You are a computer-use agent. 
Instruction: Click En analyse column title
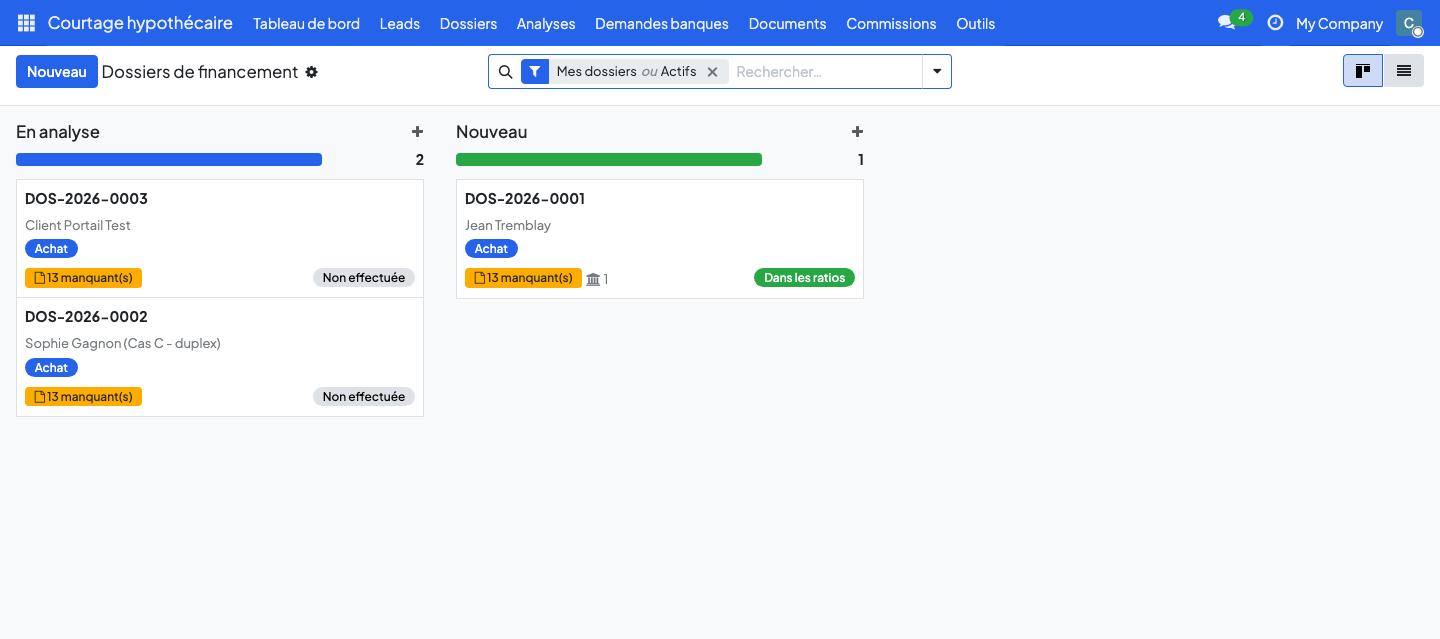(x=58, y=132)
